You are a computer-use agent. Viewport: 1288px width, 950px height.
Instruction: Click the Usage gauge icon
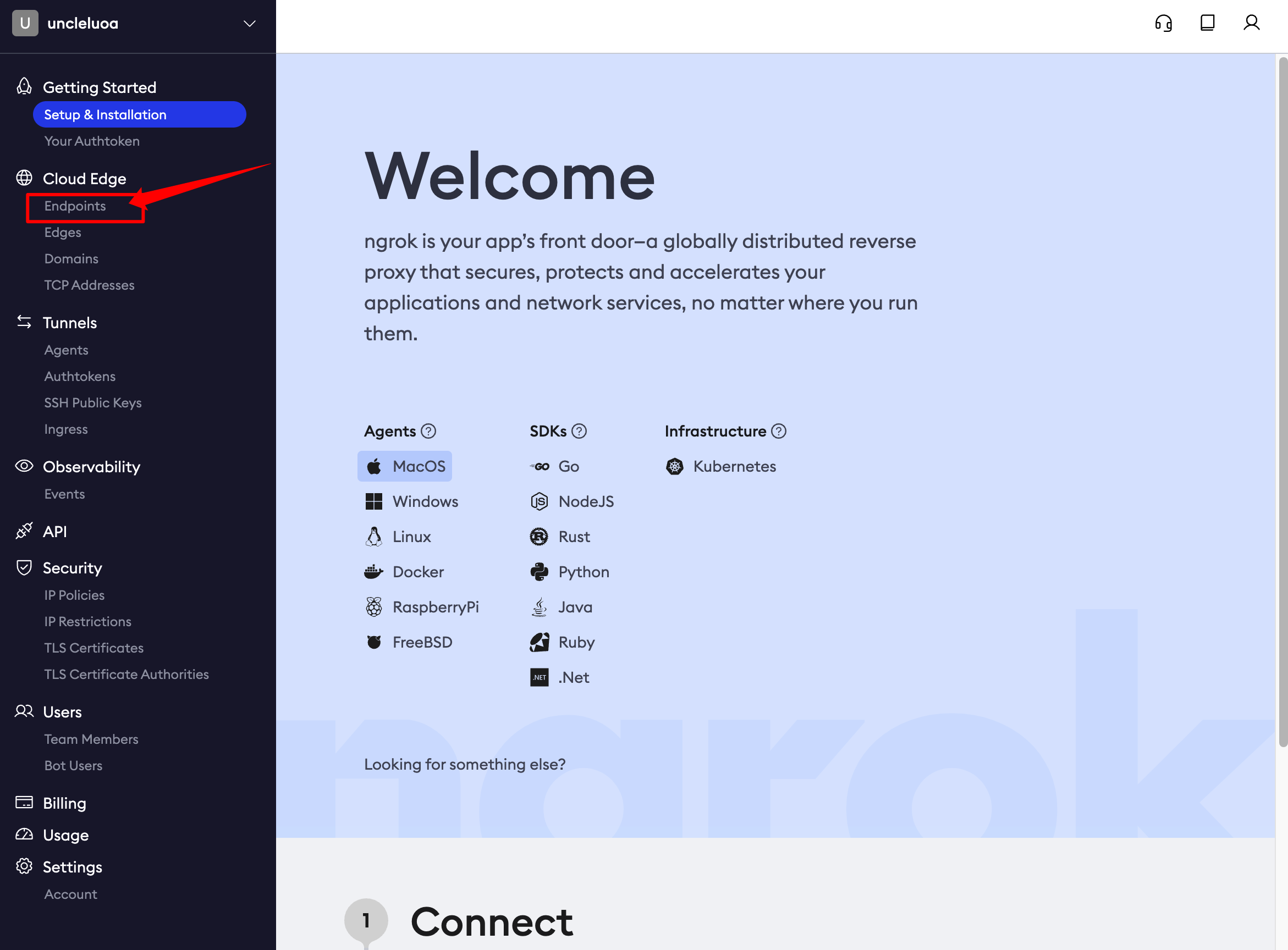point(24,835)
